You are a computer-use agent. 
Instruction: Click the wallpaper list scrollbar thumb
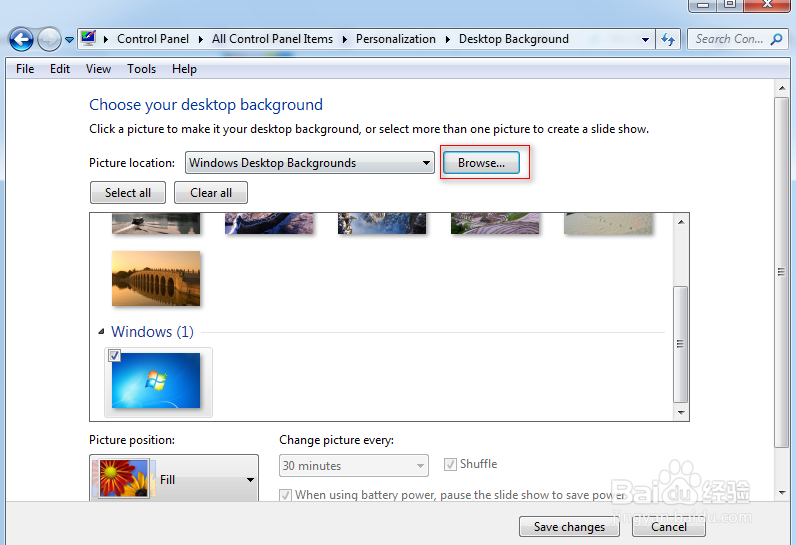681,344
